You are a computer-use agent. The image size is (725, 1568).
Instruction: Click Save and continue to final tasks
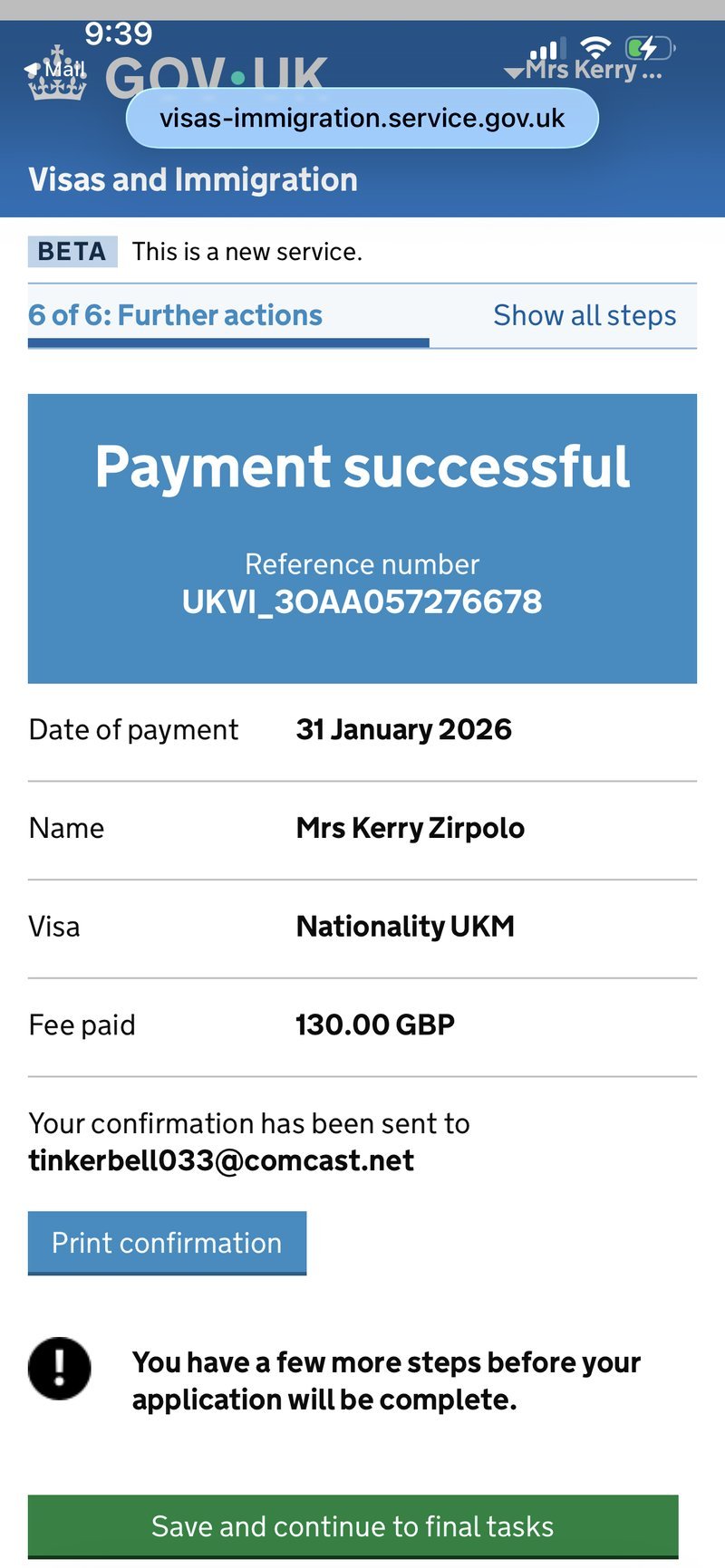(x=353, y=1526)
